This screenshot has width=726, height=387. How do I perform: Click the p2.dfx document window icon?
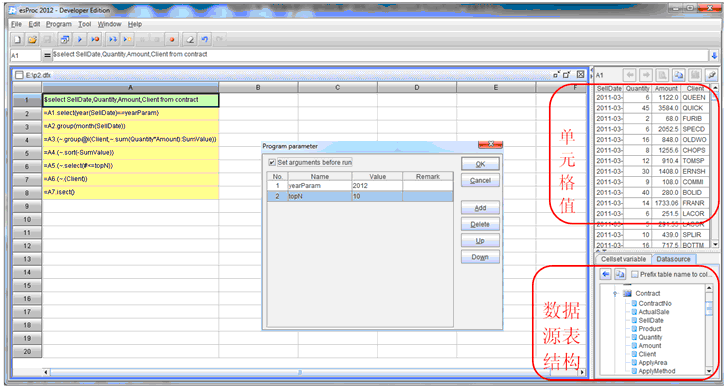point(19,75)
